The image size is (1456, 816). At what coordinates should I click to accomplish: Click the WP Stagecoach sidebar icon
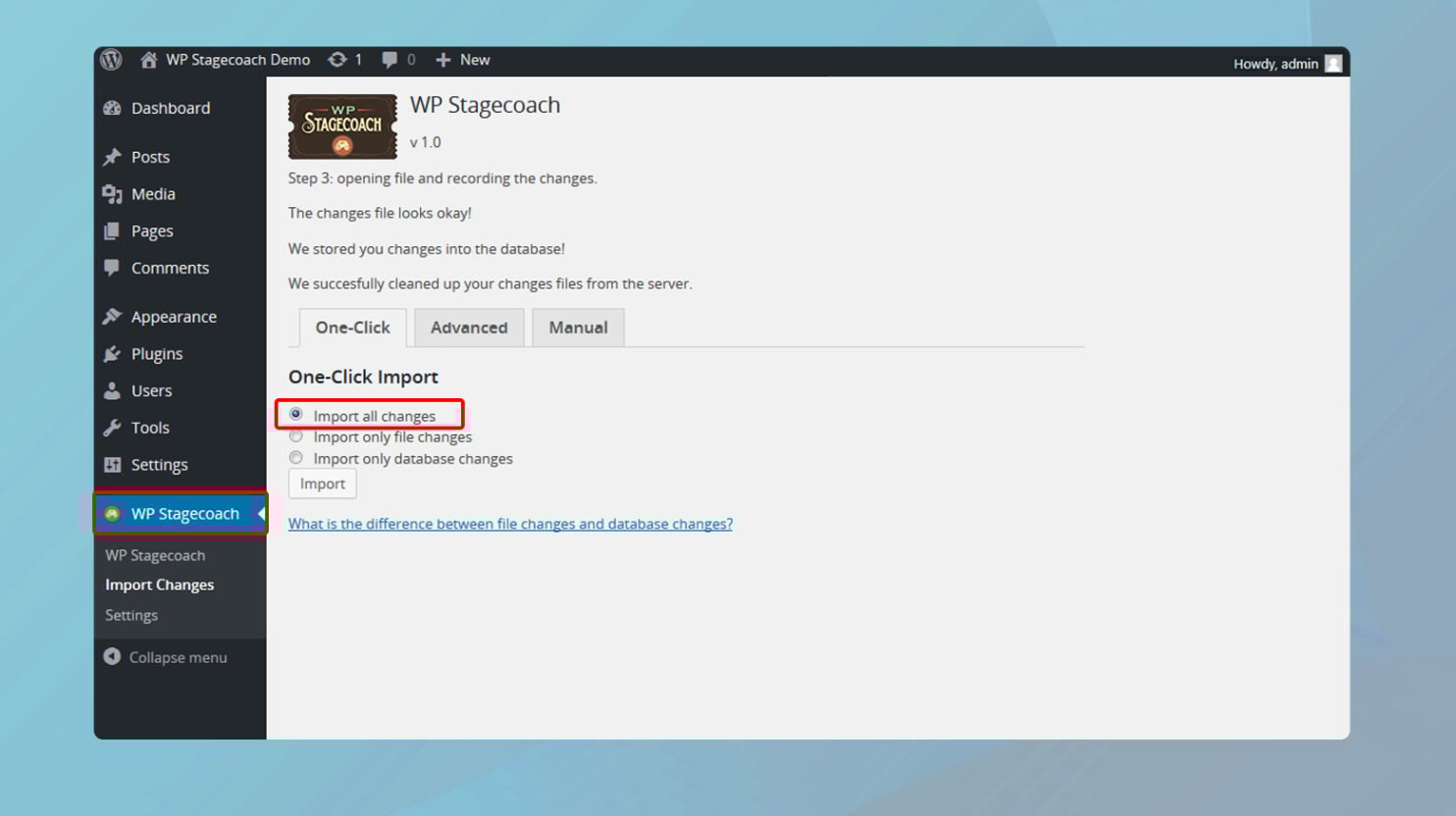point(112,513)
